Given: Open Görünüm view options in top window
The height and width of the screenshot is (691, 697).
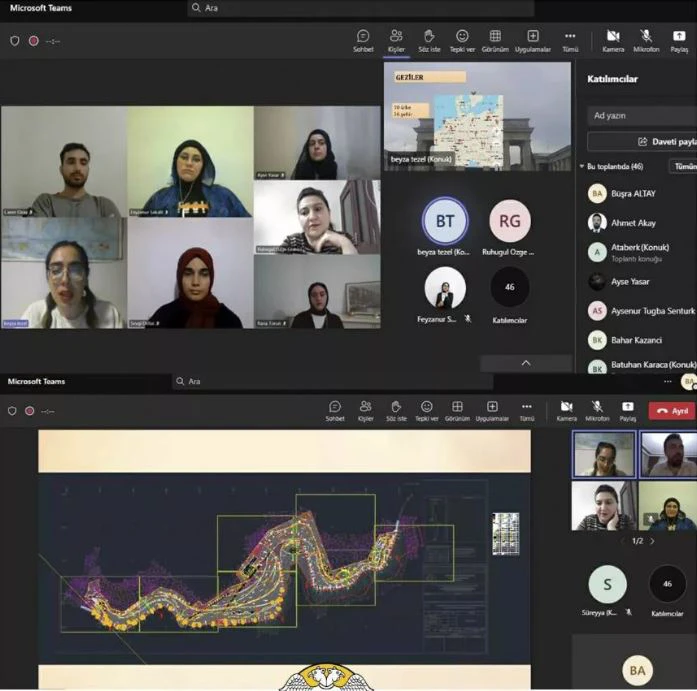Looking at the screenshot, I should pos(495,41).
